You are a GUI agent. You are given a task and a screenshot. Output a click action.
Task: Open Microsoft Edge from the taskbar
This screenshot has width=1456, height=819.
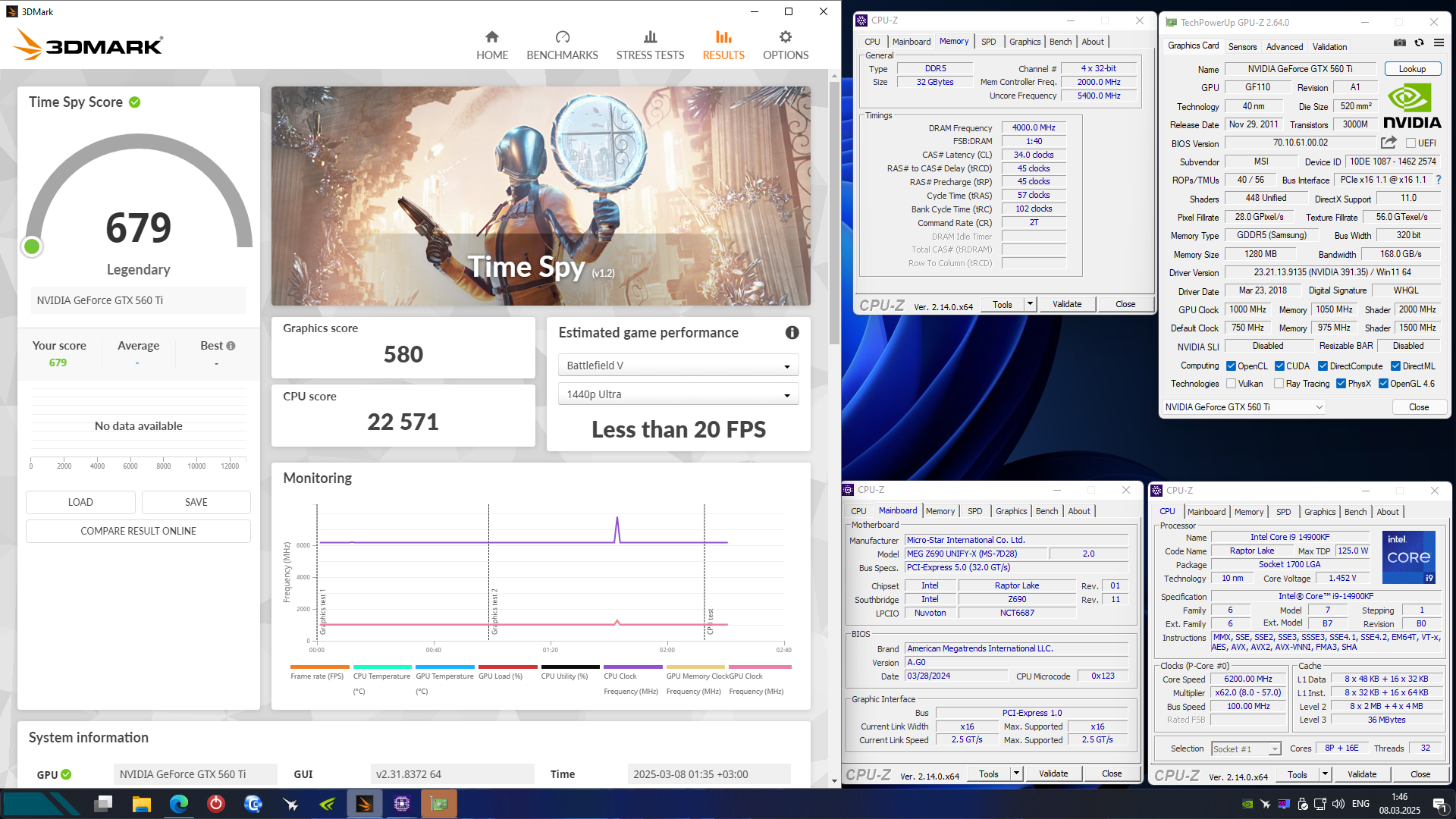[179, 804]
